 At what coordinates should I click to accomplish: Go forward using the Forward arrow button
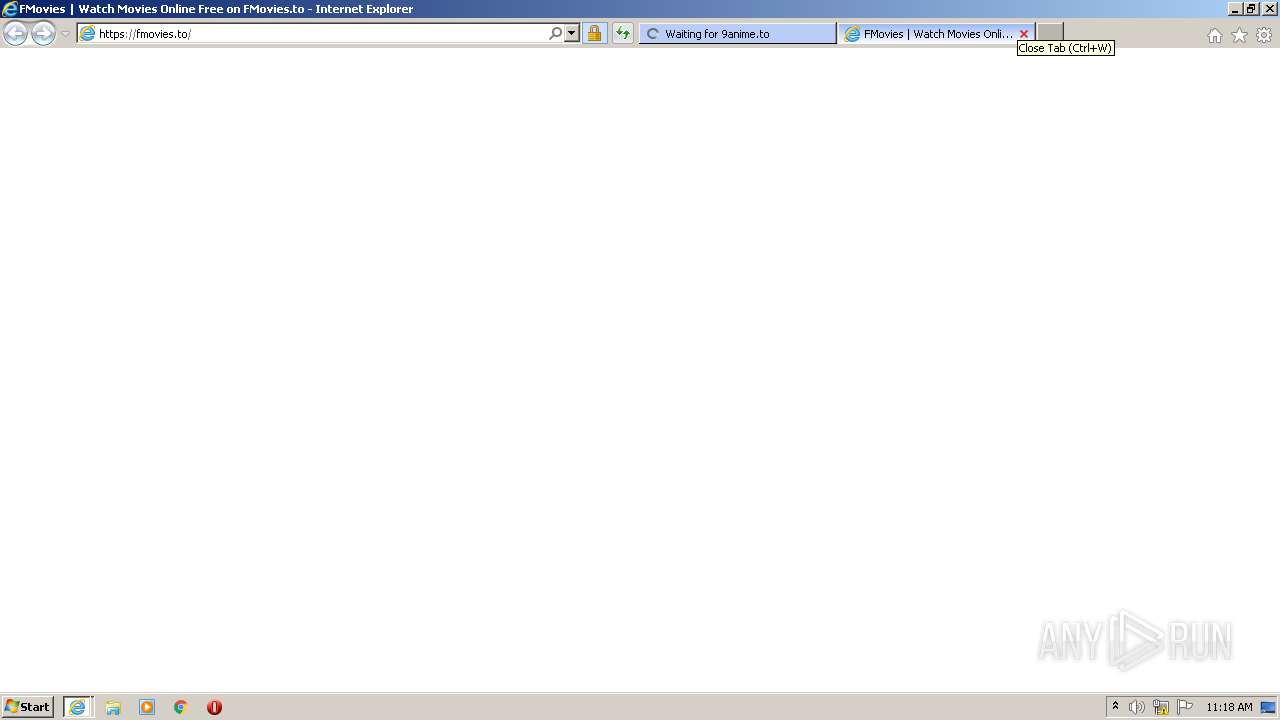coord(43,34)
